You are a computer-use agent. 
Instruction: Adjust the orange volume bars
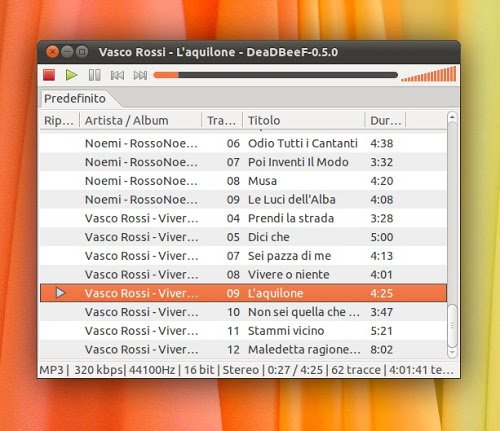click(429, 74)
